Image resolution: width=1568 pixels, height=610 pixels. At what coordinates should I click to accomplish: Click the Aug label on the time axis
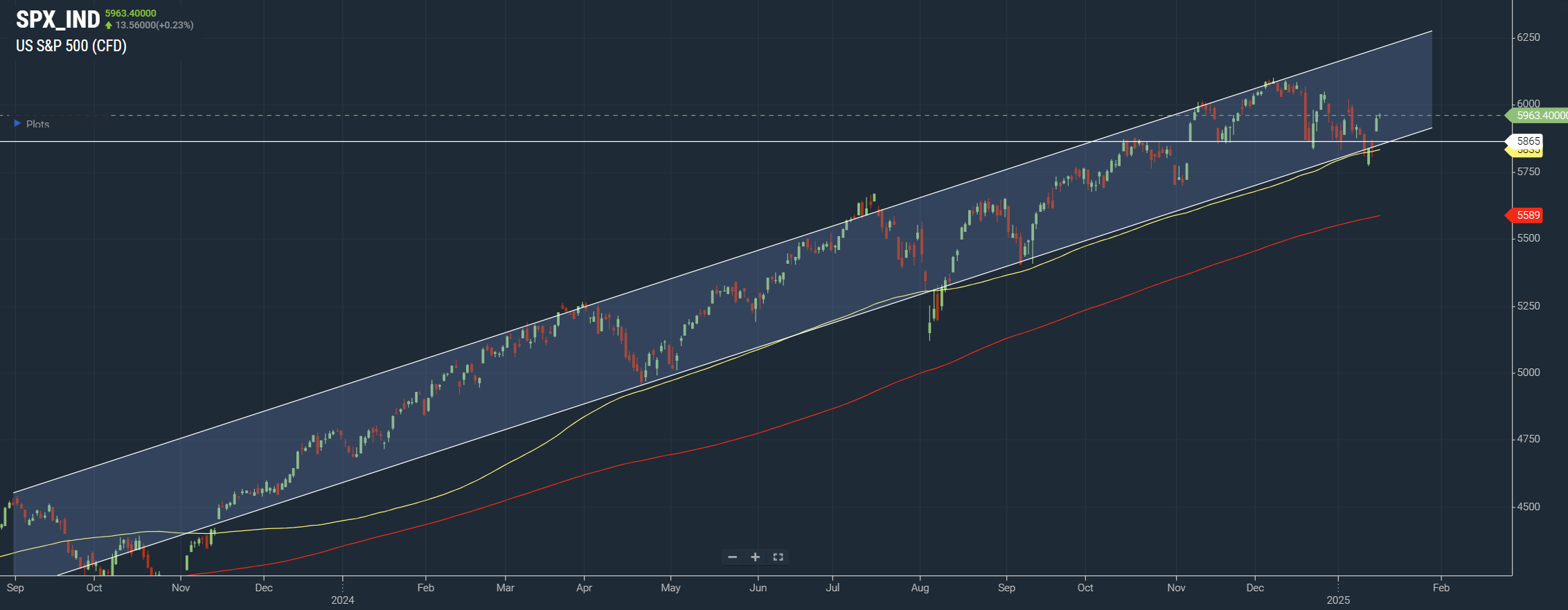tap(920, 588)
